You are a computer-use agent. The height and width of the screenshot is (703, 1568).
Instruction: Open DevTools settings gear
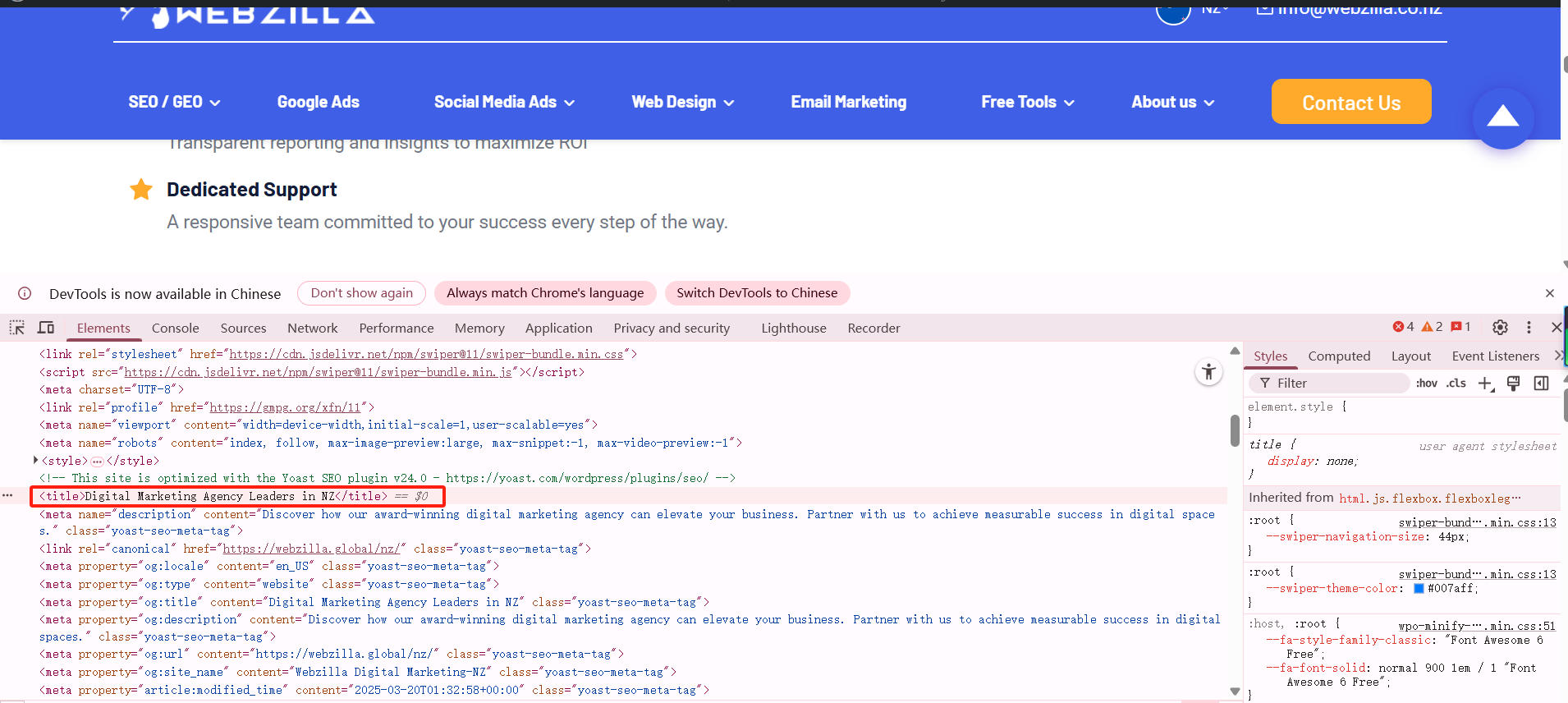(x=1500, y=327)
